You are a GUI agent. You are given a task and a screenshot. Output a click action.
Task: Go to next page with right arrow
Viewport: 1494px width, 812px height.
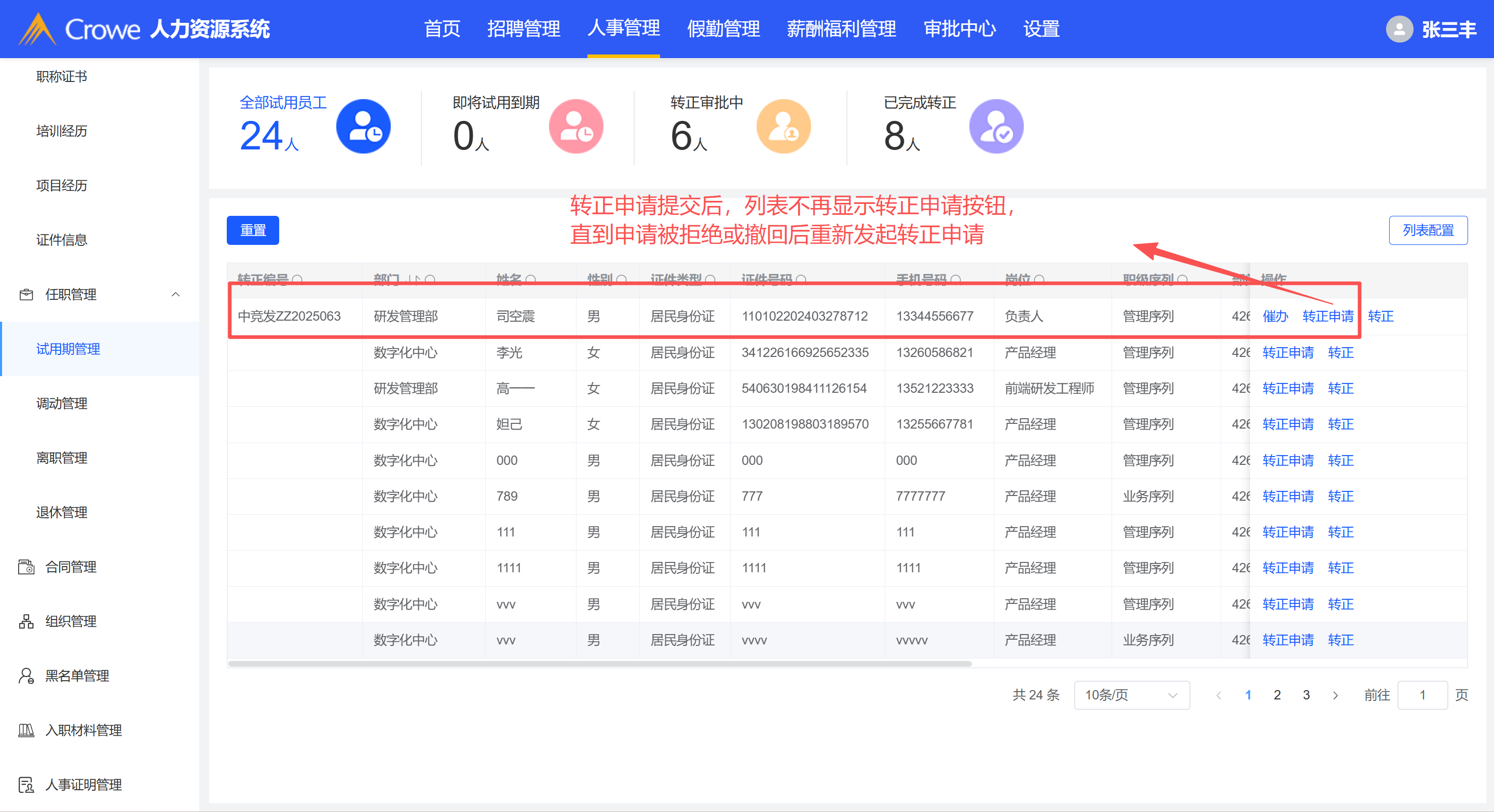pyautogui.click(x=1335, y=695)
